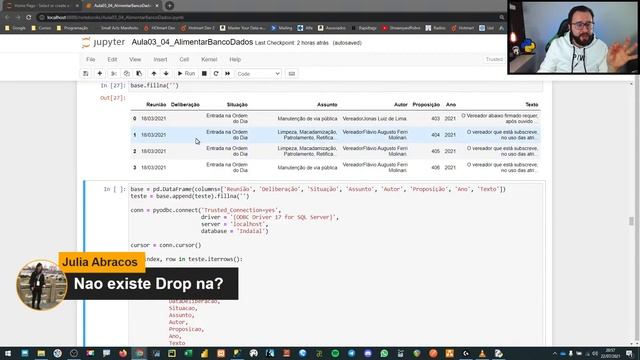The height and width of the screenshot is (360, 640).
Task: Open the Cell menu
Action: 184,60
